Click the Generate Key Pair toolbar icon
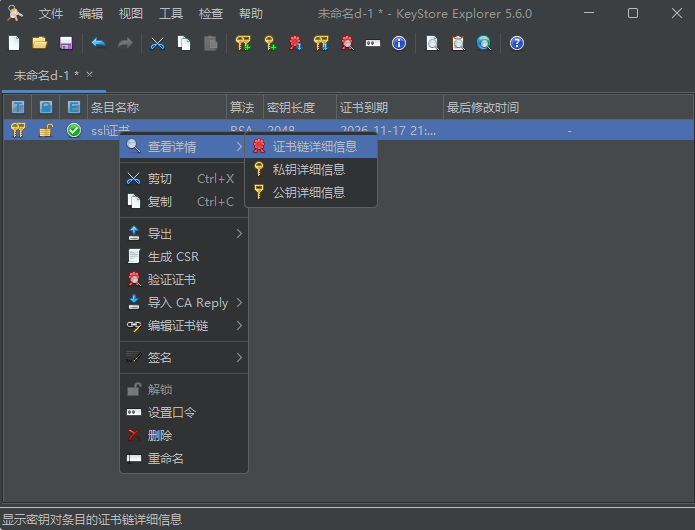The image size is (695, 530). [243, 43]
